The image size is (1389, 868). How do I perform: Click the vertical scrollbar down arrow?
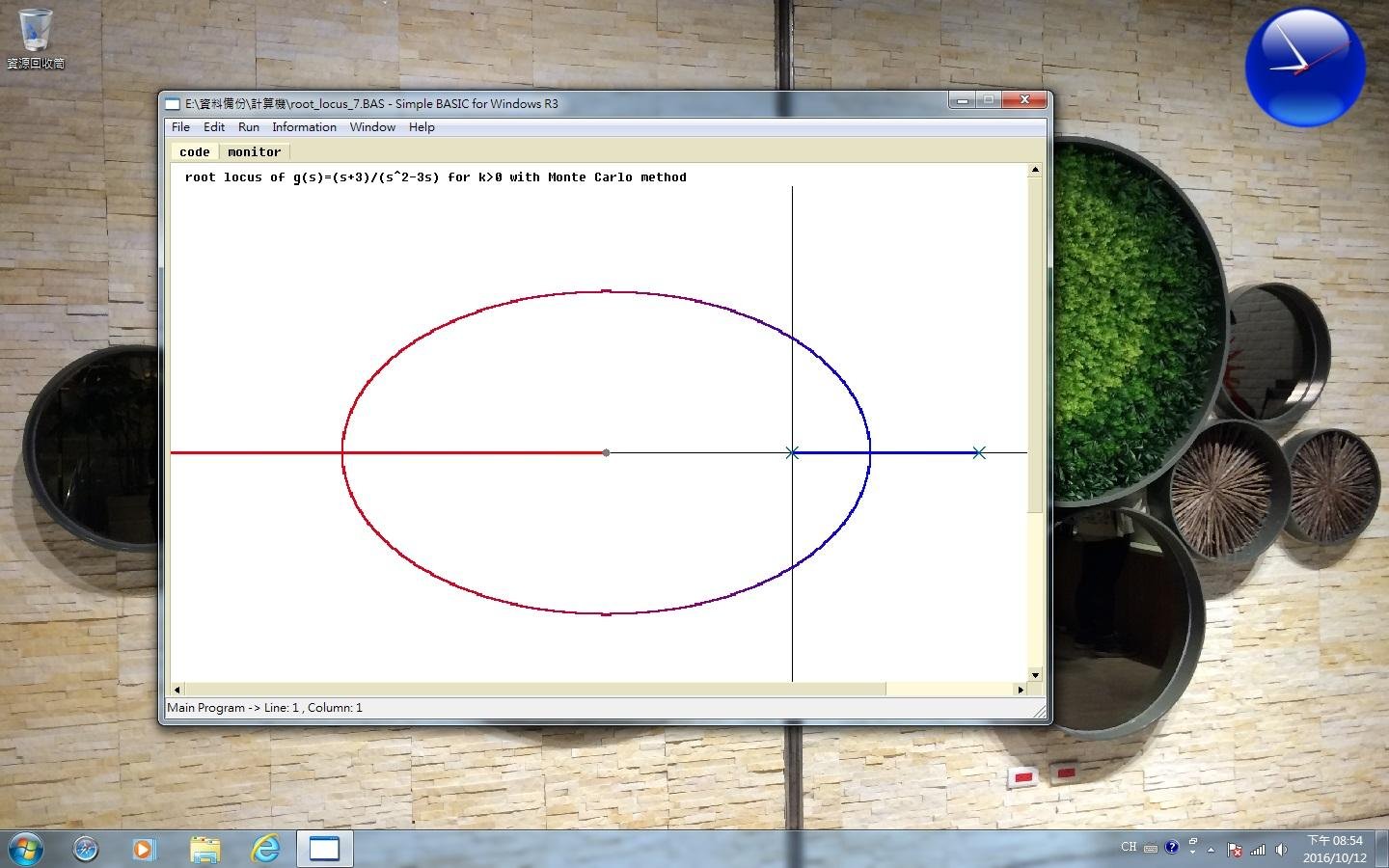1035,675
